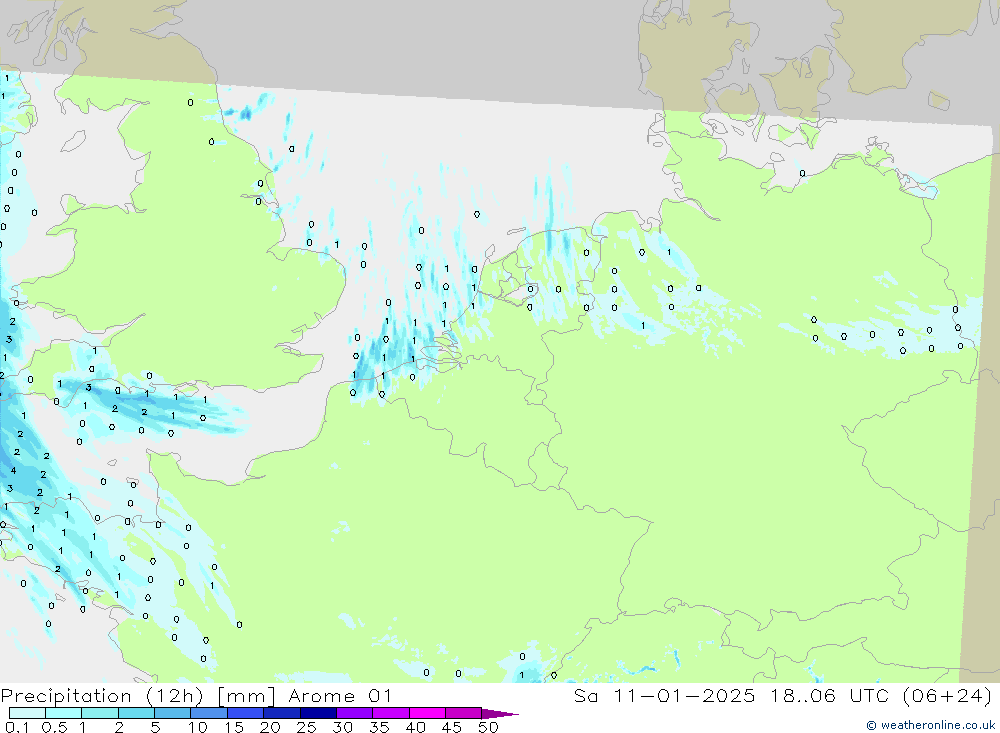Click the 25–30 mm dark navy swatch
The height and width of the screenshot is (733, 1000).
pyautogui.click(x=318, y=713)
